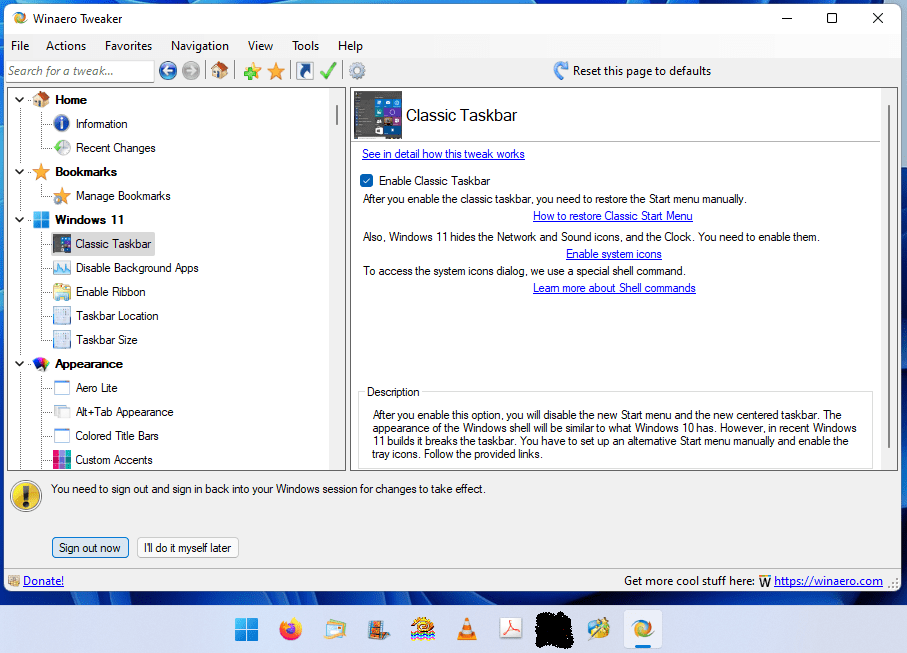The width and height of the screenshot is (907, 653).
Task: Open Adobe Acrobat PDF icon on taskbar
Action: (x=511, y=629)
